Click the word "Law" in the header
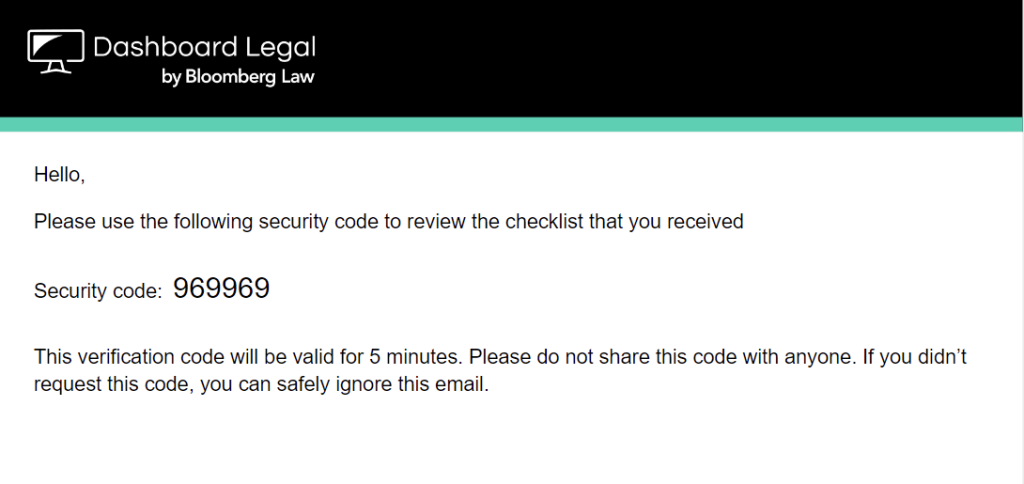The height and width of the screenshot is (484, 1024). coord(300,76)
